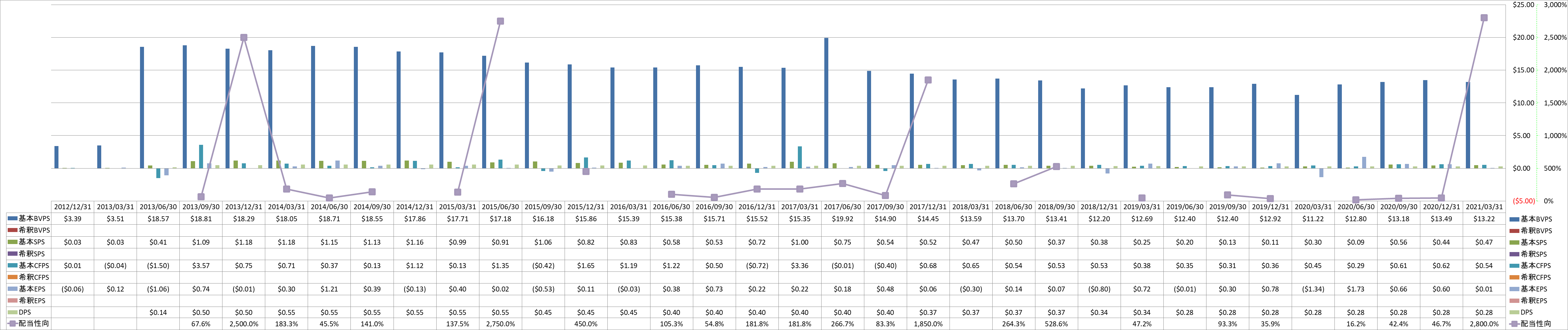The image size is (1568, 330).
Task: Click the BVPS bar for 2012/12/31
Action: pyautogui.click(x=57, y=157)
